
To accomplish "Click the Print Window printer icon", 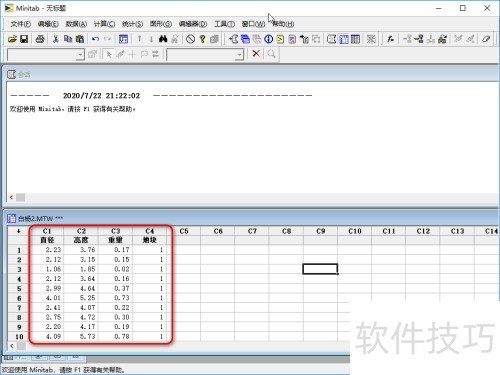I will pos(40,39).
